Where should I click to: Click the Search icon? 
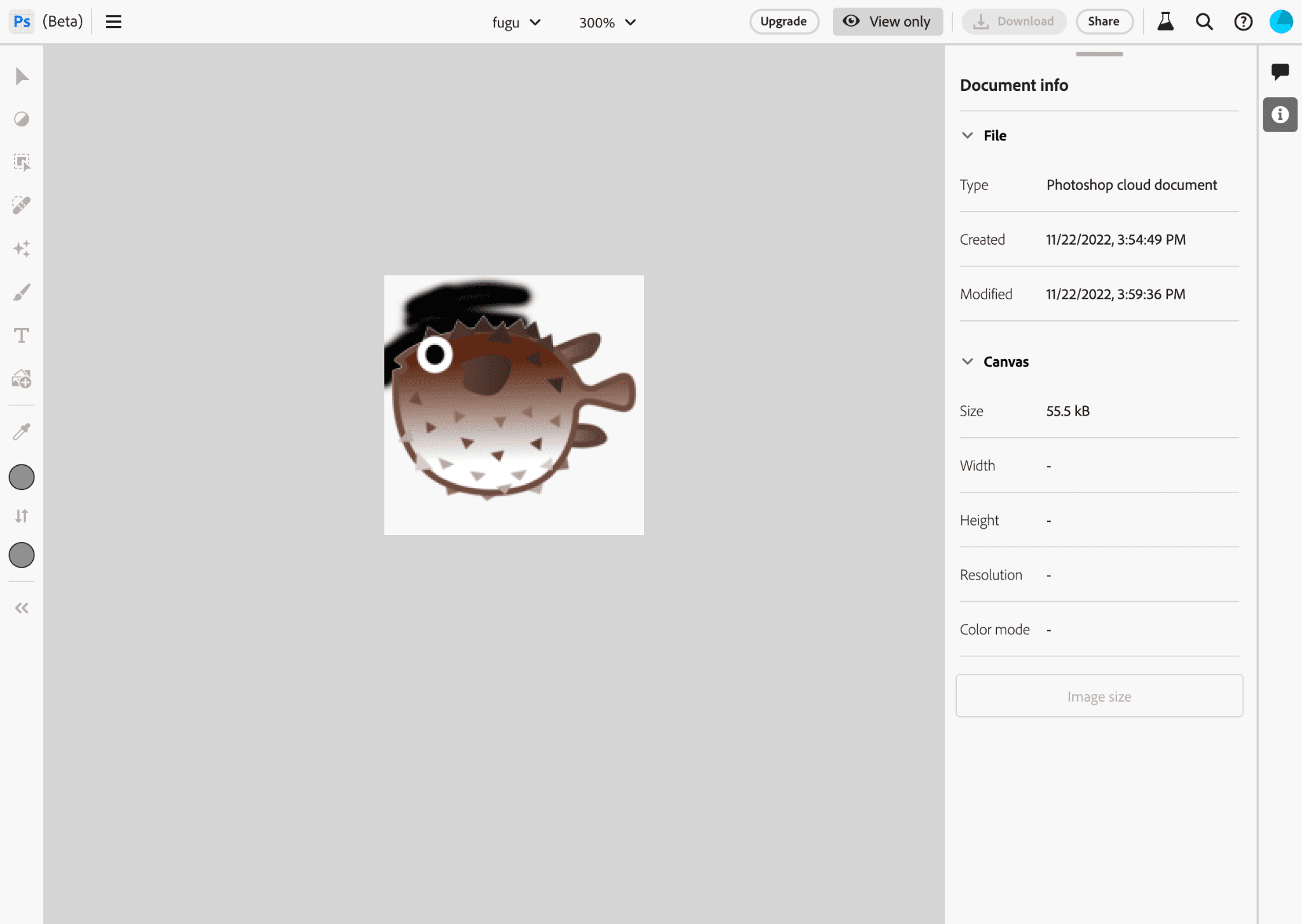pyautogui.click(x=1204, y=21)
